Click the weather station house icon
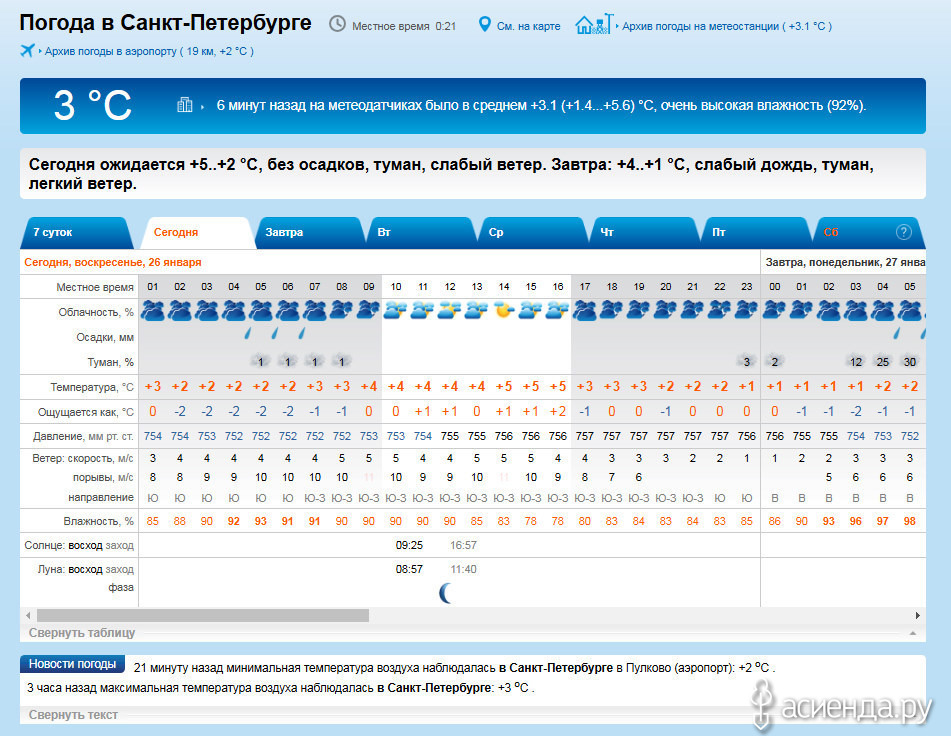The height and width of the screenshot is (736, 951). point(594,24)
